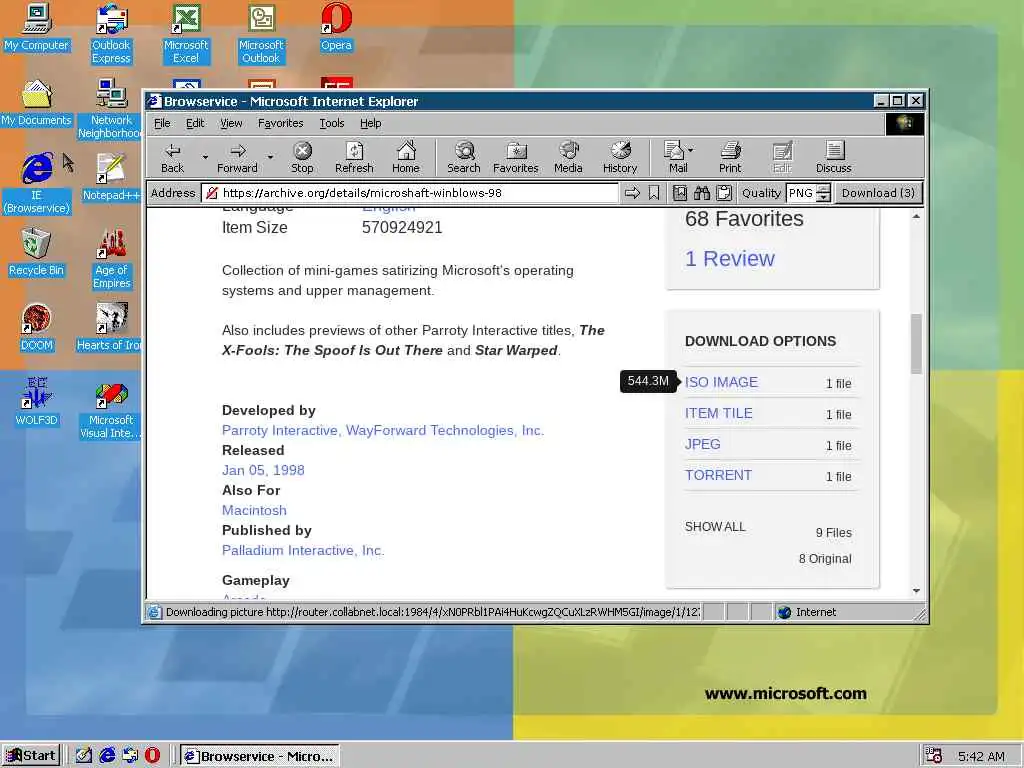Select Opera desktop icon
The width and height of the screenshot is (1024, 768).
[x=336, y=27]
